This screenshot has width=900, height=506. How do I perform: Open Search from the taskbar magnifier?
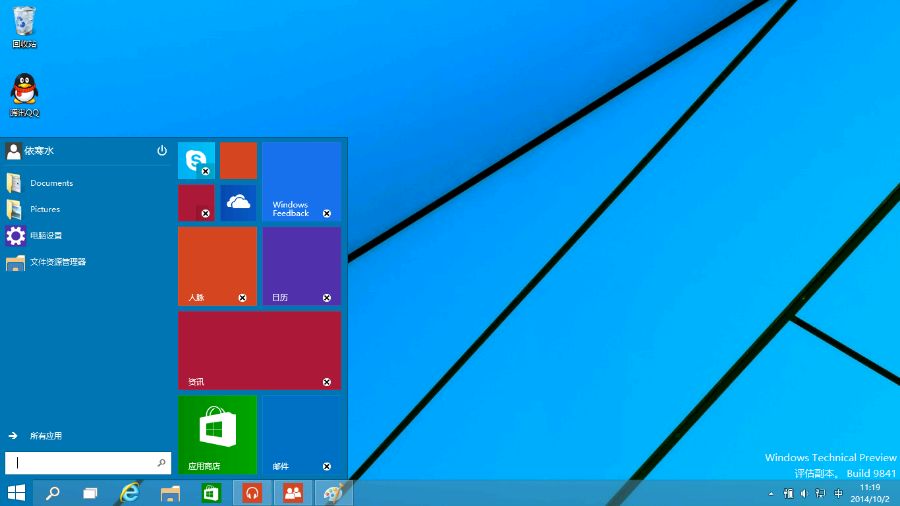pyautogui.click(x=53, y=493)
